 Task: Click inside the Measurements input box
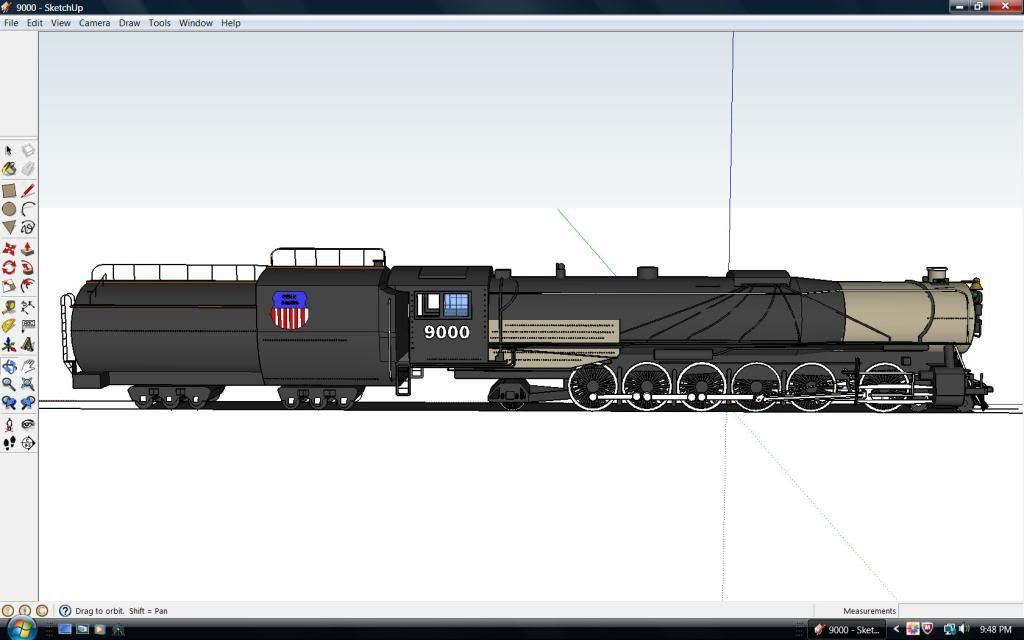(961, 611)
